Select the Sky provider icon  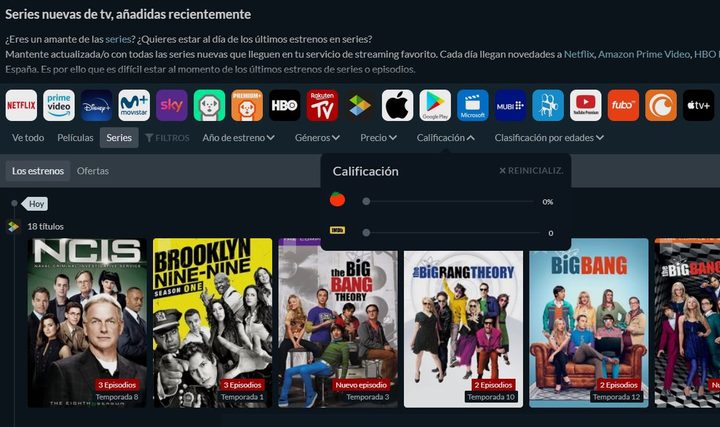pyautogui.click(x=172, y=105)
